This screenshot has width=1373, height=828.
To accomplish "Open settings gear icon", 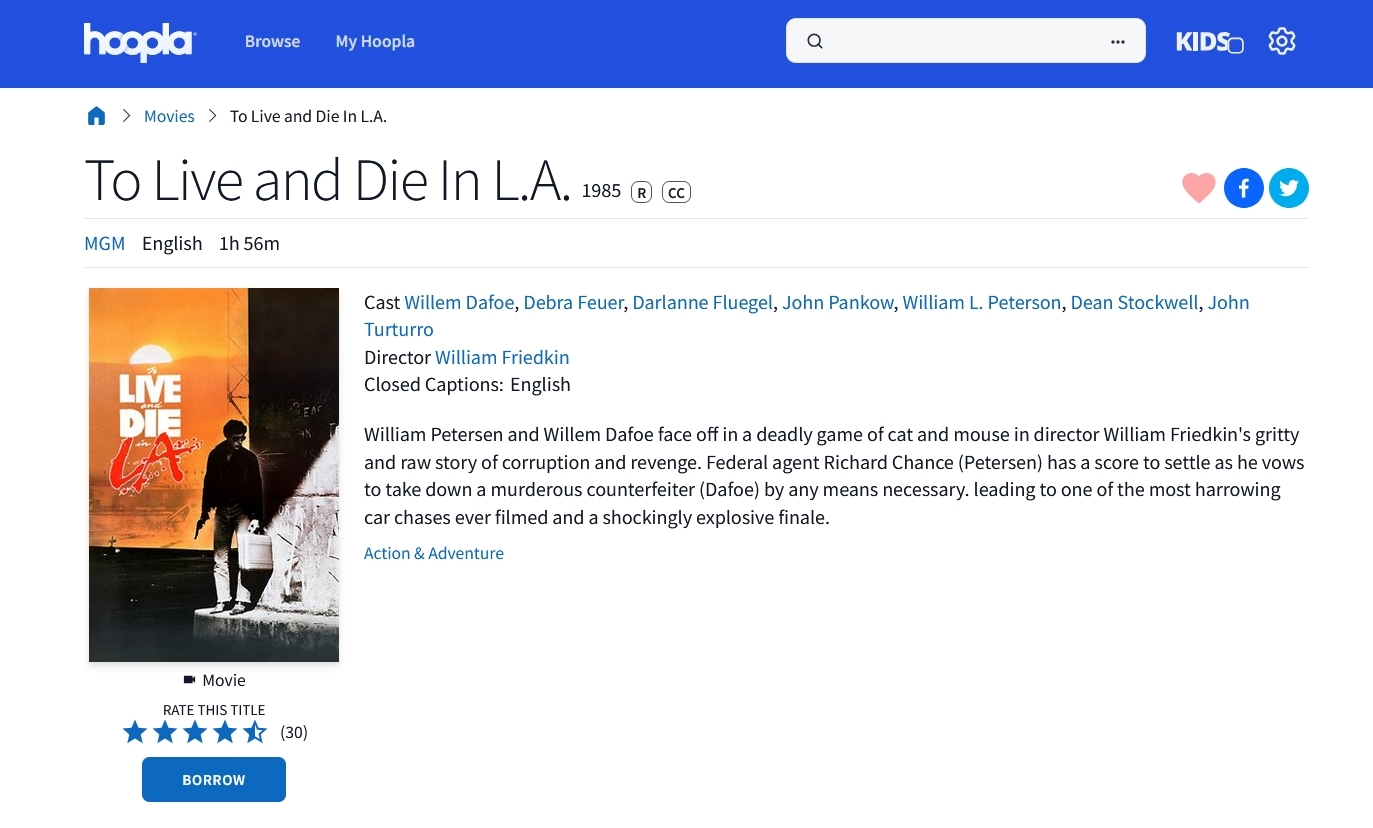I will tap(1281, 41).
